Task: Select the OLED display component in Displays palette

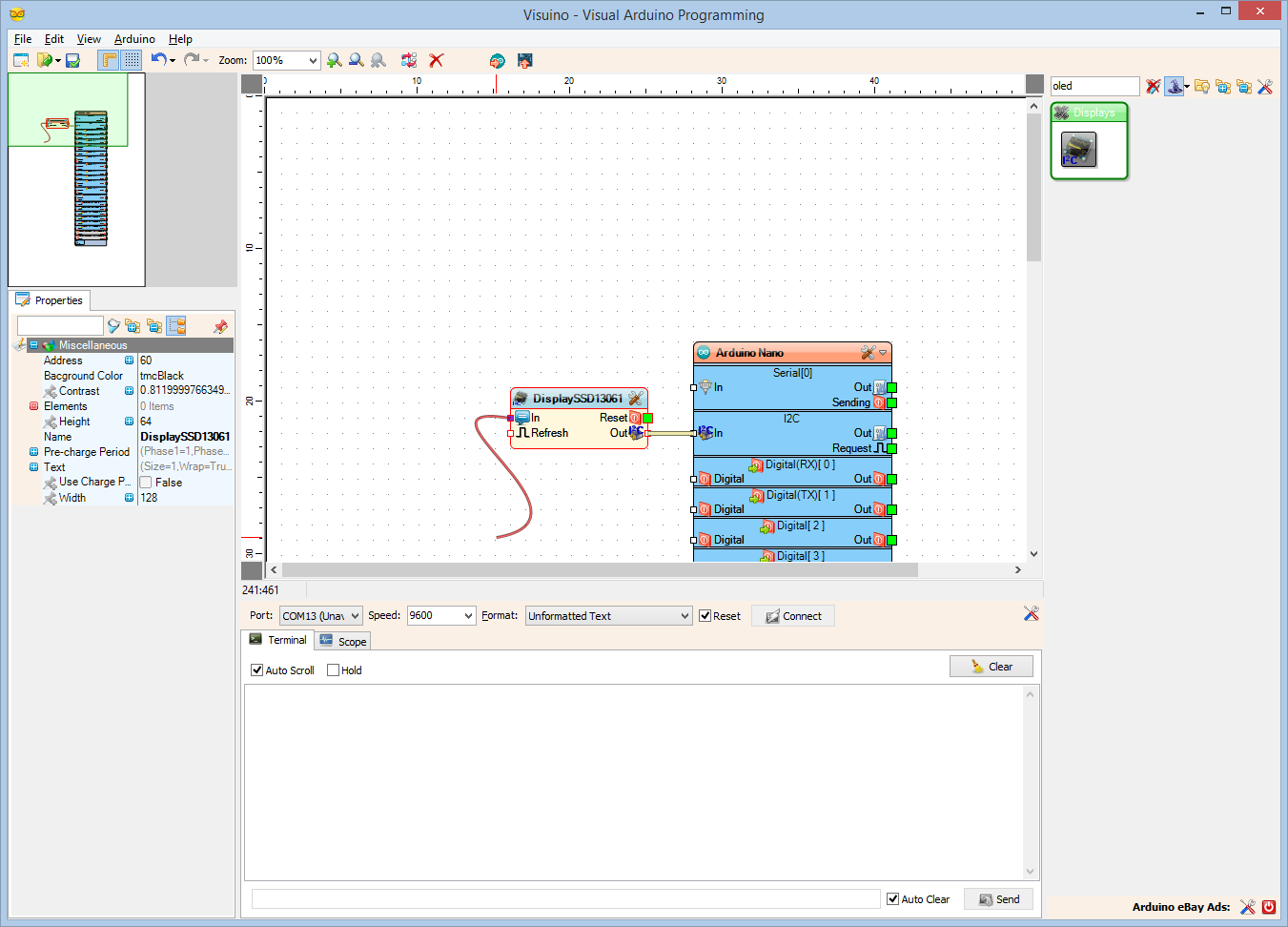Action: (1079, 149)
